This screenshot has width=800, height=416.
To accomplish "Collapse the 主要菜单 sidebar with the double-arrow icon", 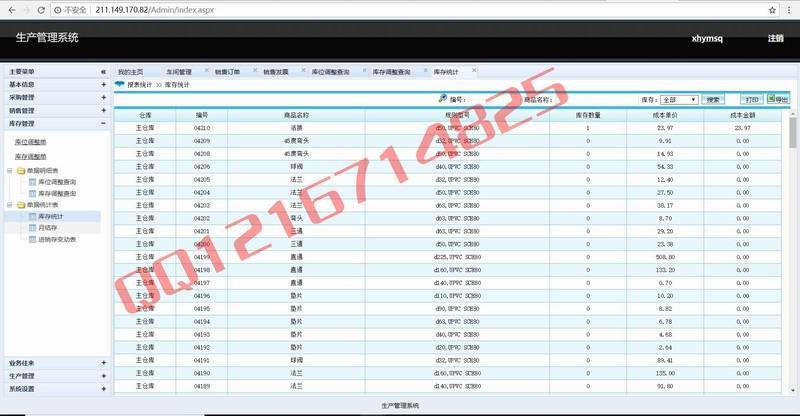I will pyautogui.click(x=103, y=72).
